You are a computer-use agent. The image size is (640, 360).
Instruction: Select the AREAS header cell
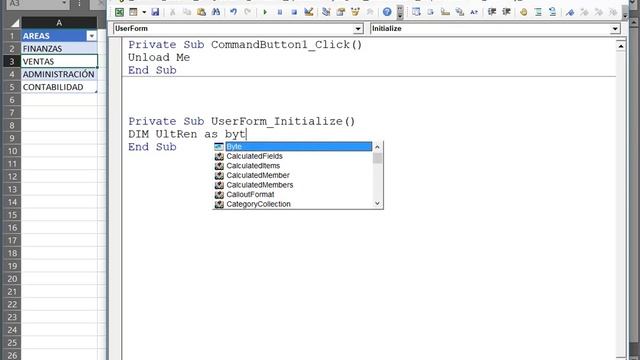coord(59,36)
